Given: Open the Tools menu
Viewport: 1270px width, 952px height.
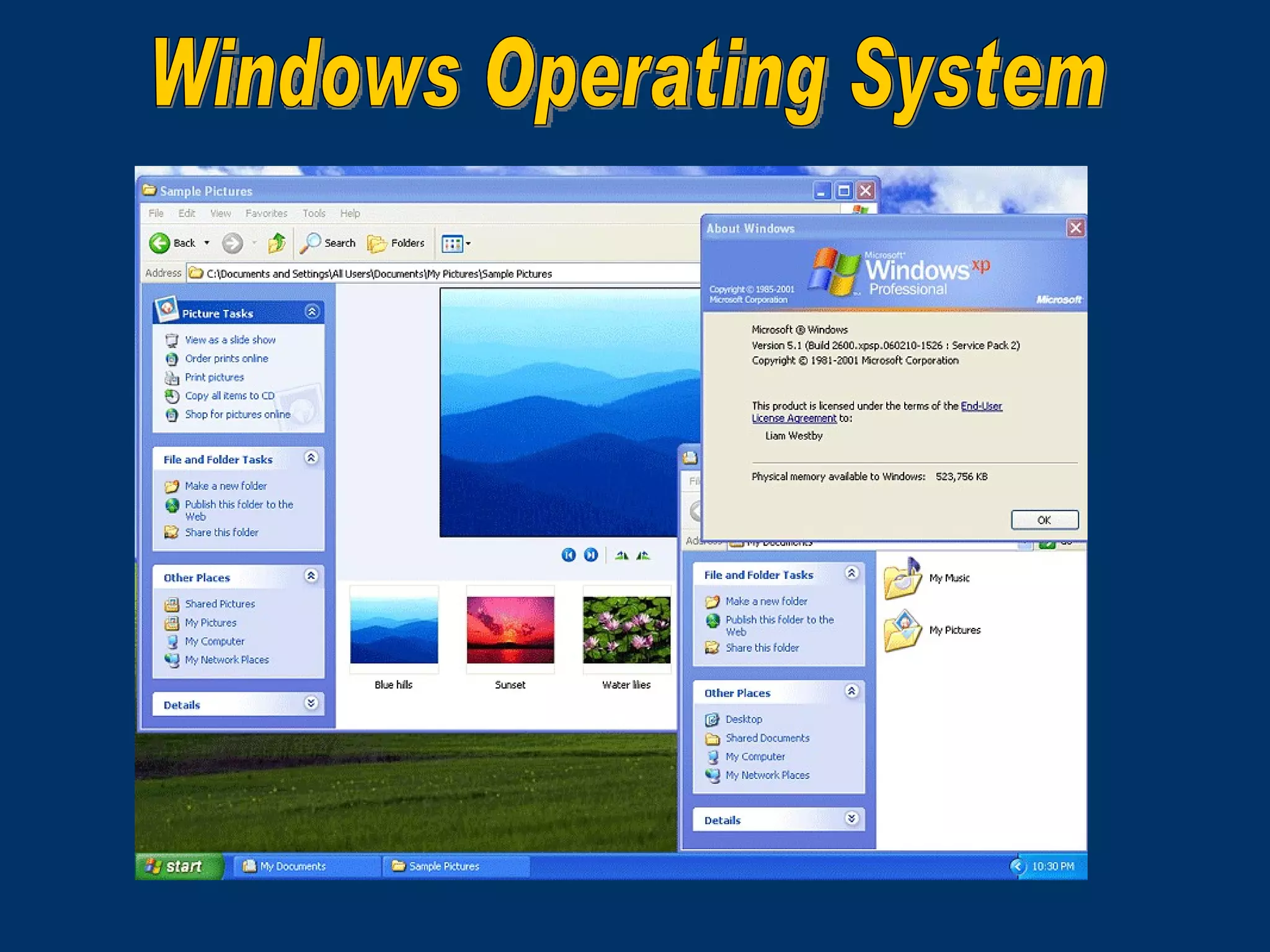Looking at the screenshot, I should [314, 213].
